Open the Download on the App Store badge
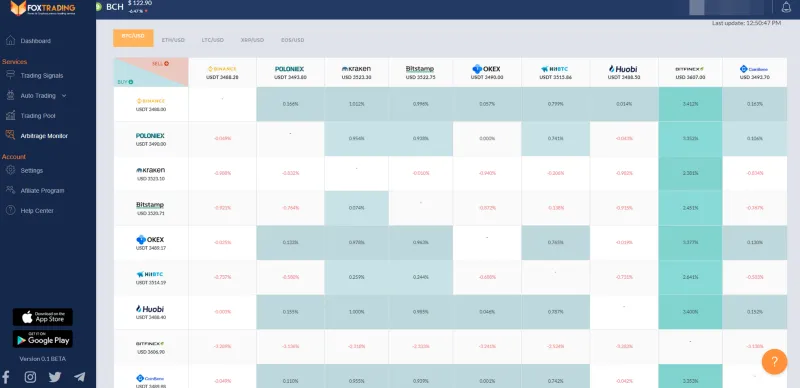Image resolution: width=800 pixels, height=388 pixels. pos(42,317)
